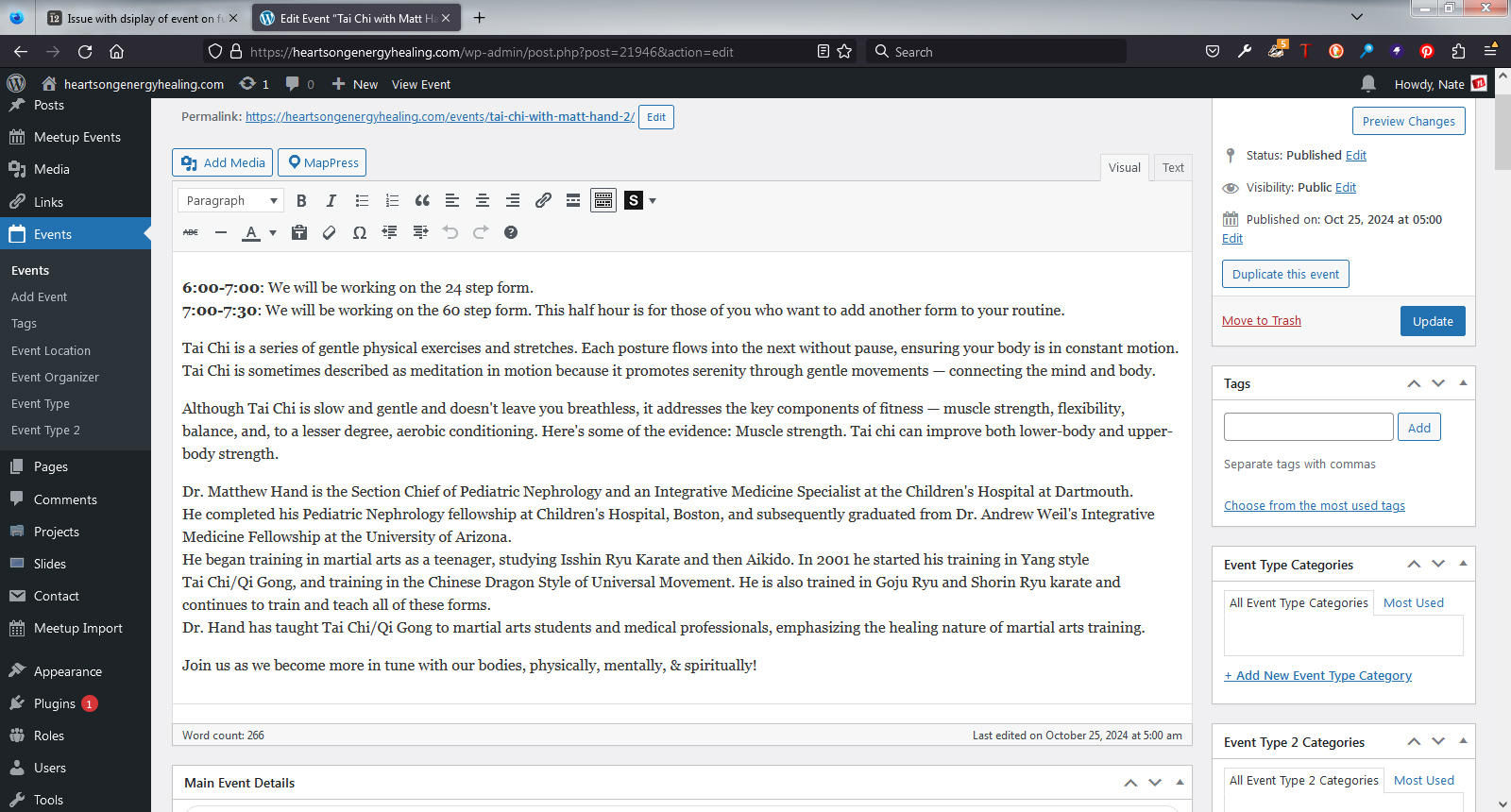Click the updates icon in admin bar
This screenshot has width=1511, height=812.
[254, 83]
